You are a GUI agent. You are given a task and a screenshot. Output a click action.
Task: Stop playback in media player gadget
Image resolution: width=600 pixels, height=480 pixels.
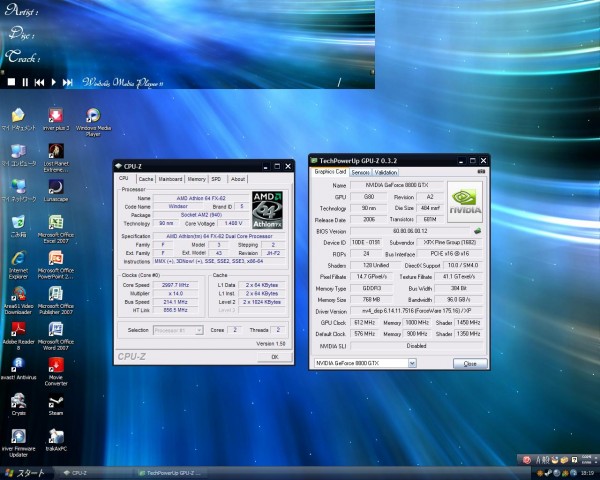tap(11, 82)
